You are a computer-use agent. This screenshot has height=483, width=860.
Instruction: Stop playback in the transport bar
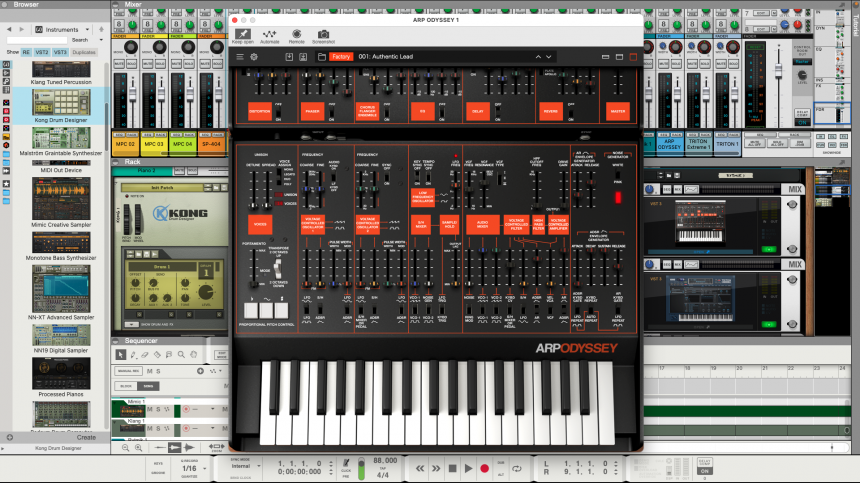[x=452, y=468]
